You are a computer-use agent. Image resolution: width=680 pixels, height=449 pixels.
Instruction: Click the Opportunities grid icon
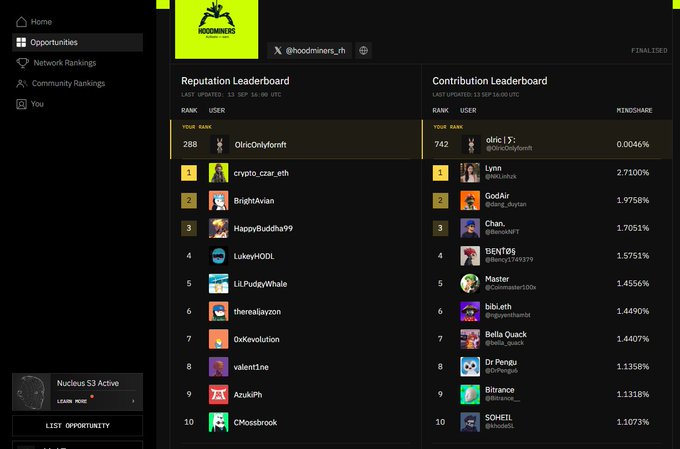(x=21, y=42)
